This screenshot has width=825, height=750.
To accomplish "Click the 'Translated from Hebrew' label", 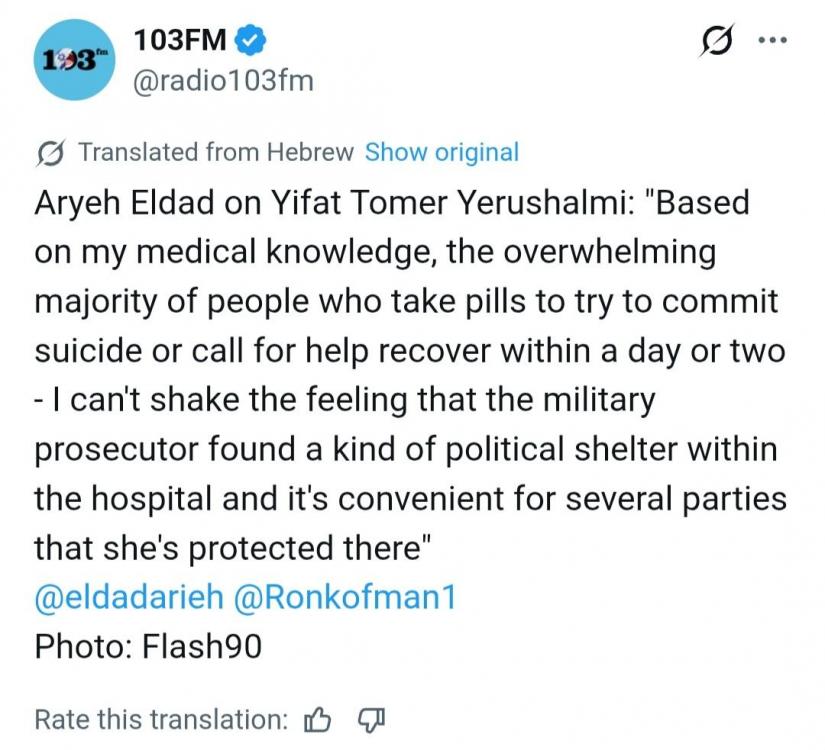I will click(x=215, y=153).
